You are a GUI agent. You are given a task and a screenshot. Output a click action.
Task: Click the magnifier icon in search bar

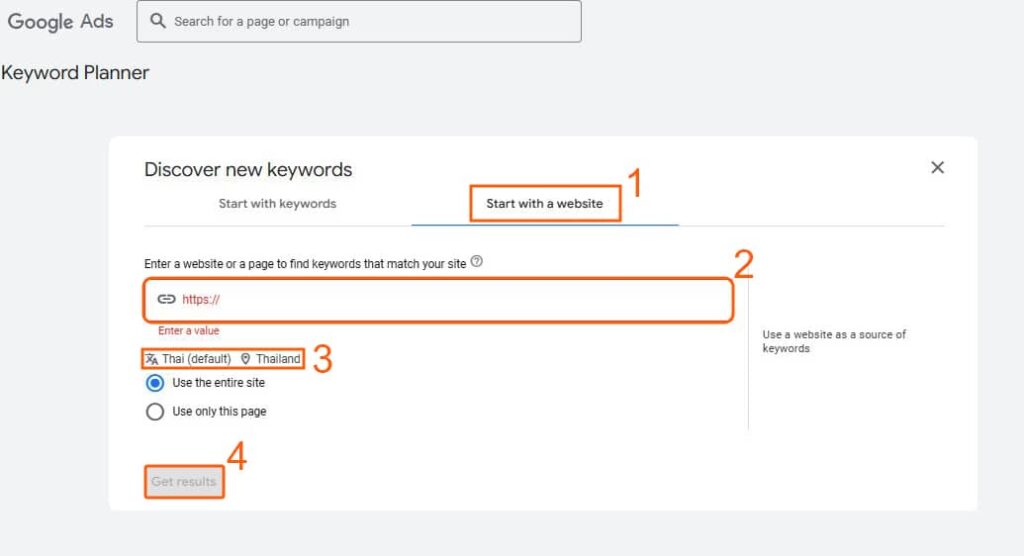[158, 21]
